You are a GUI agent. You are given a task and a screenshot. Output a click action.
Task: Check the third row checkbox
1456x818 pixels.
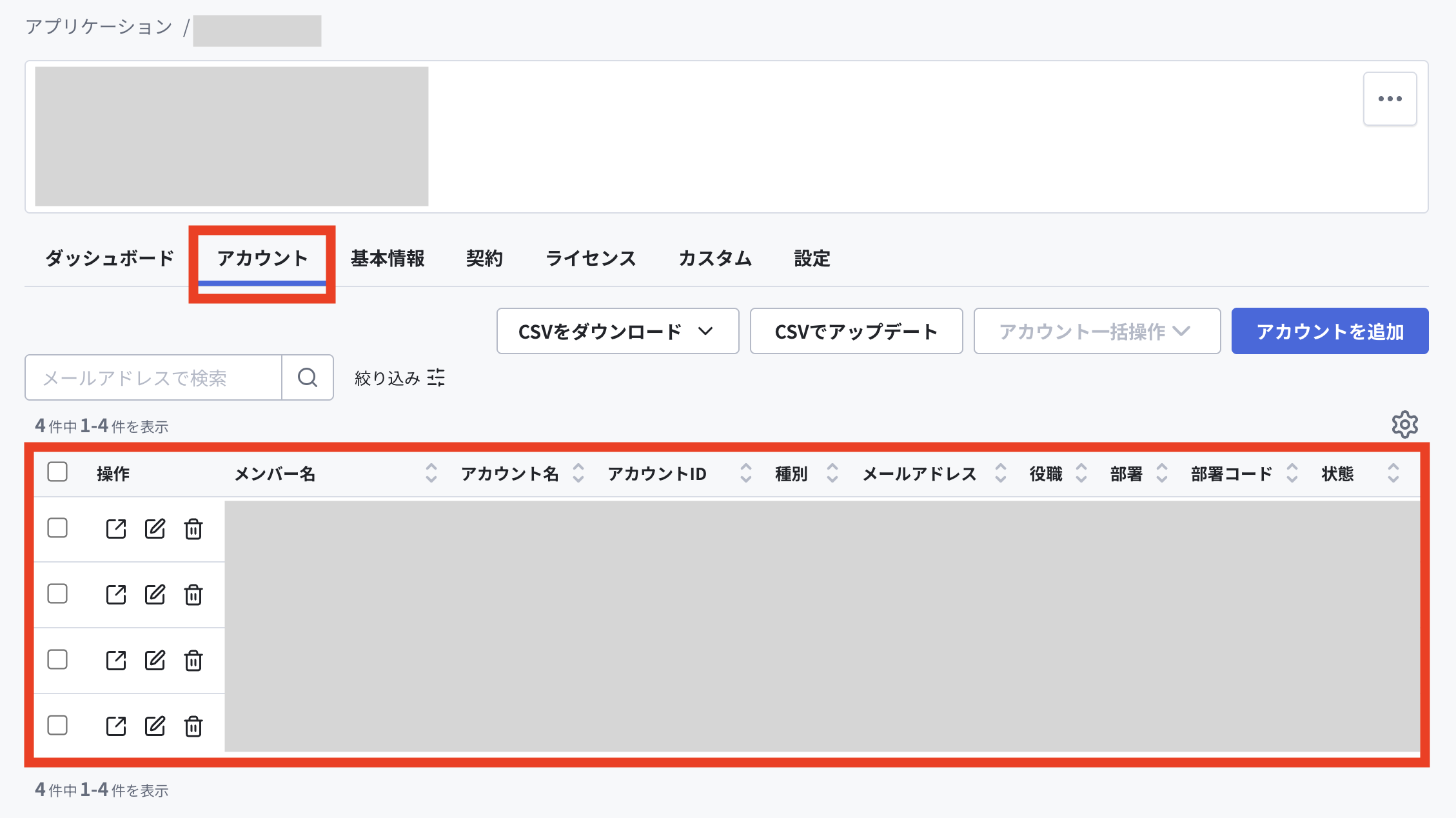tap(57, 659)
